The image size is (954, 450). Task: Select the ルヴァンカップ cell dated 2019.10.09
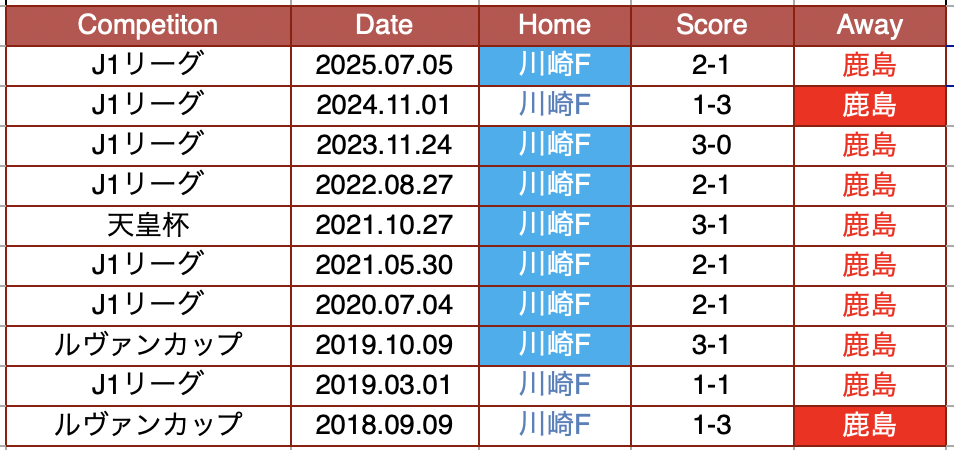click(x=147, y=345)
